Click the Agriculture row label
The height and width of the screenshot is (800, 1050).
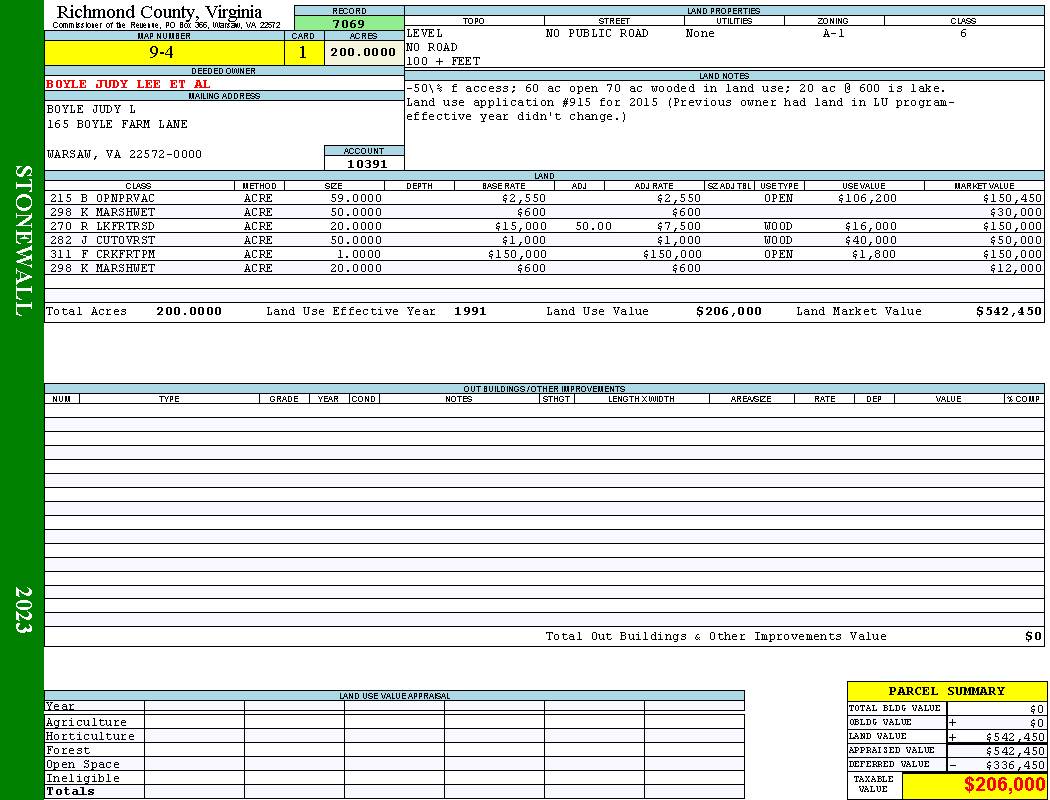[x=86, y=722]
